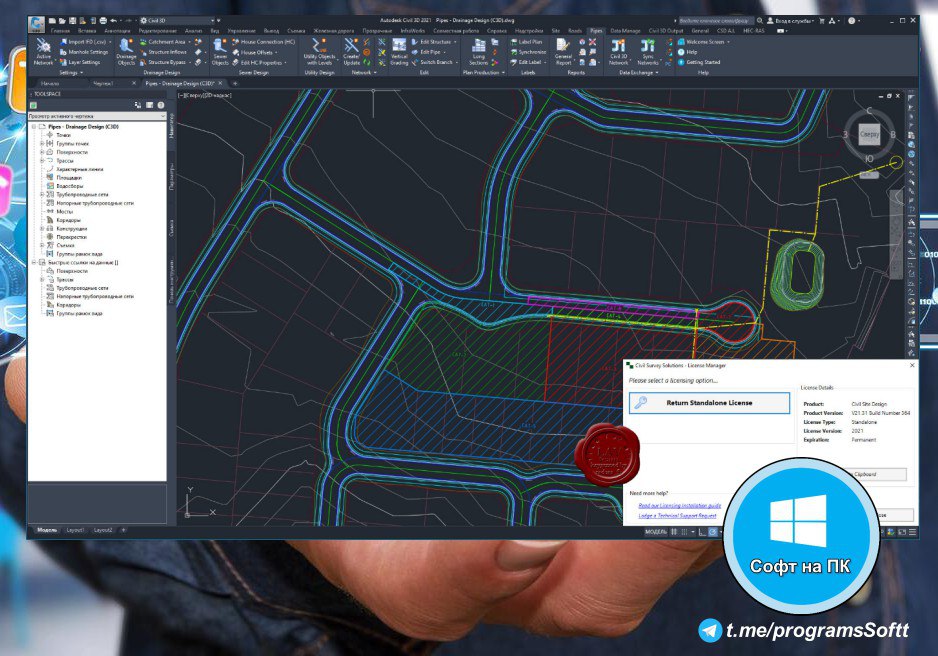Expand the Поверхности node under Pipes - Drainage Design
Image resolution: width=938 pixels, height=656 pixels.
tap(42, 152)
